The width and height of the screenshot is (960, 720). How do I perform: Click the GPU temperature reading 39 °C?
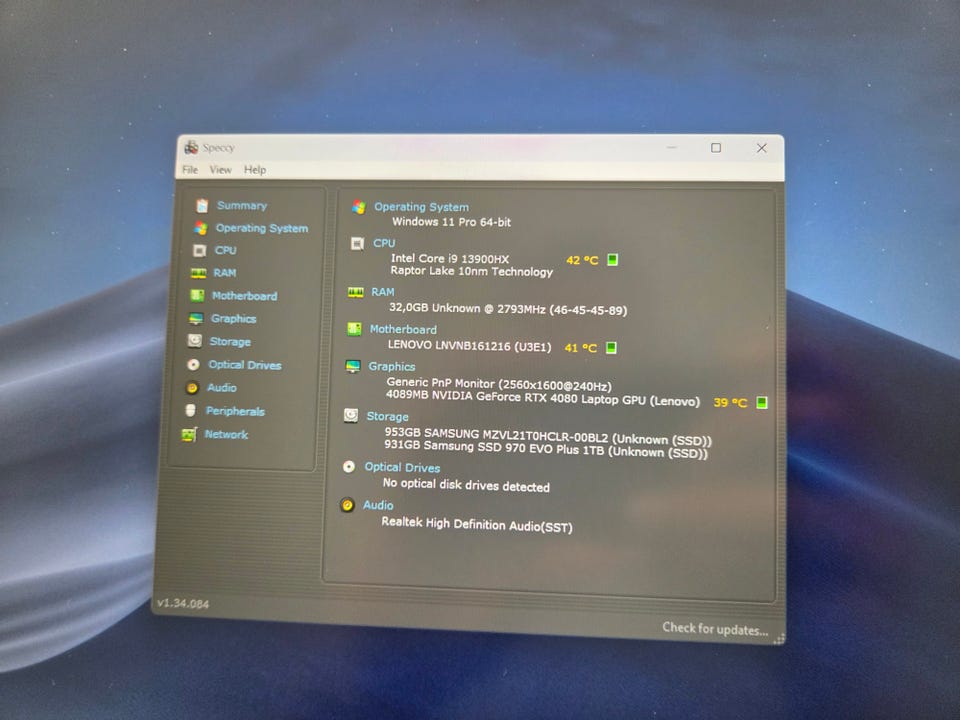click(730, 402)
